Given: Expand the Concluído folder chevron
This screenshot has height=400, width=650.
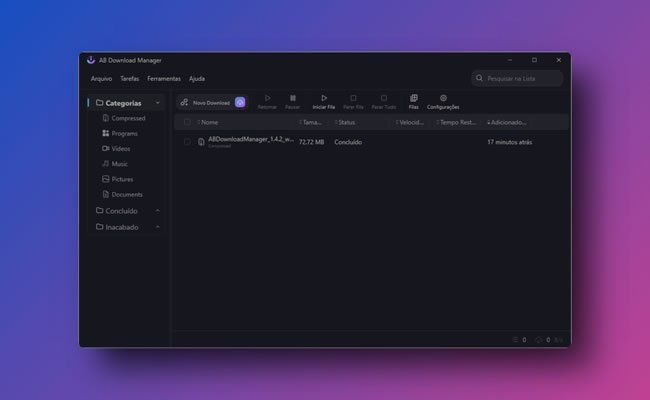Looking at the screenshot, I should 158,211.
